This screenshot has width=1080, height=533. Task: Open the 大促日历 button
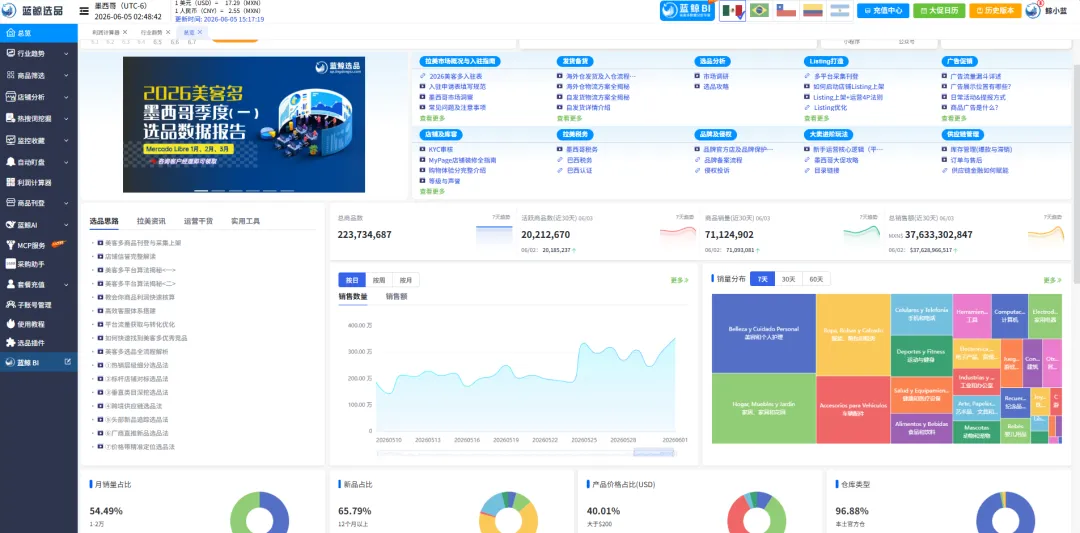click(x=939, y=10)
